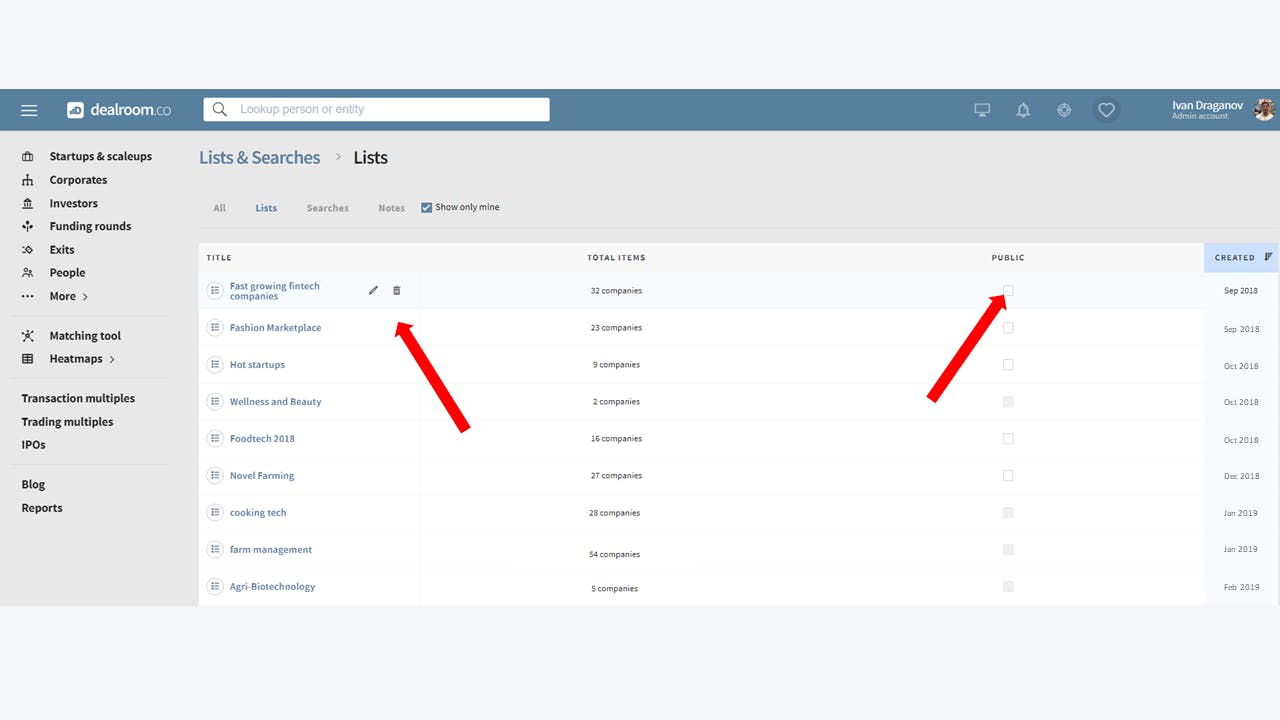This screenshot has width=1280, height=720.
Task: Open the hamburger navigation menu
Action: click(29, 110)
